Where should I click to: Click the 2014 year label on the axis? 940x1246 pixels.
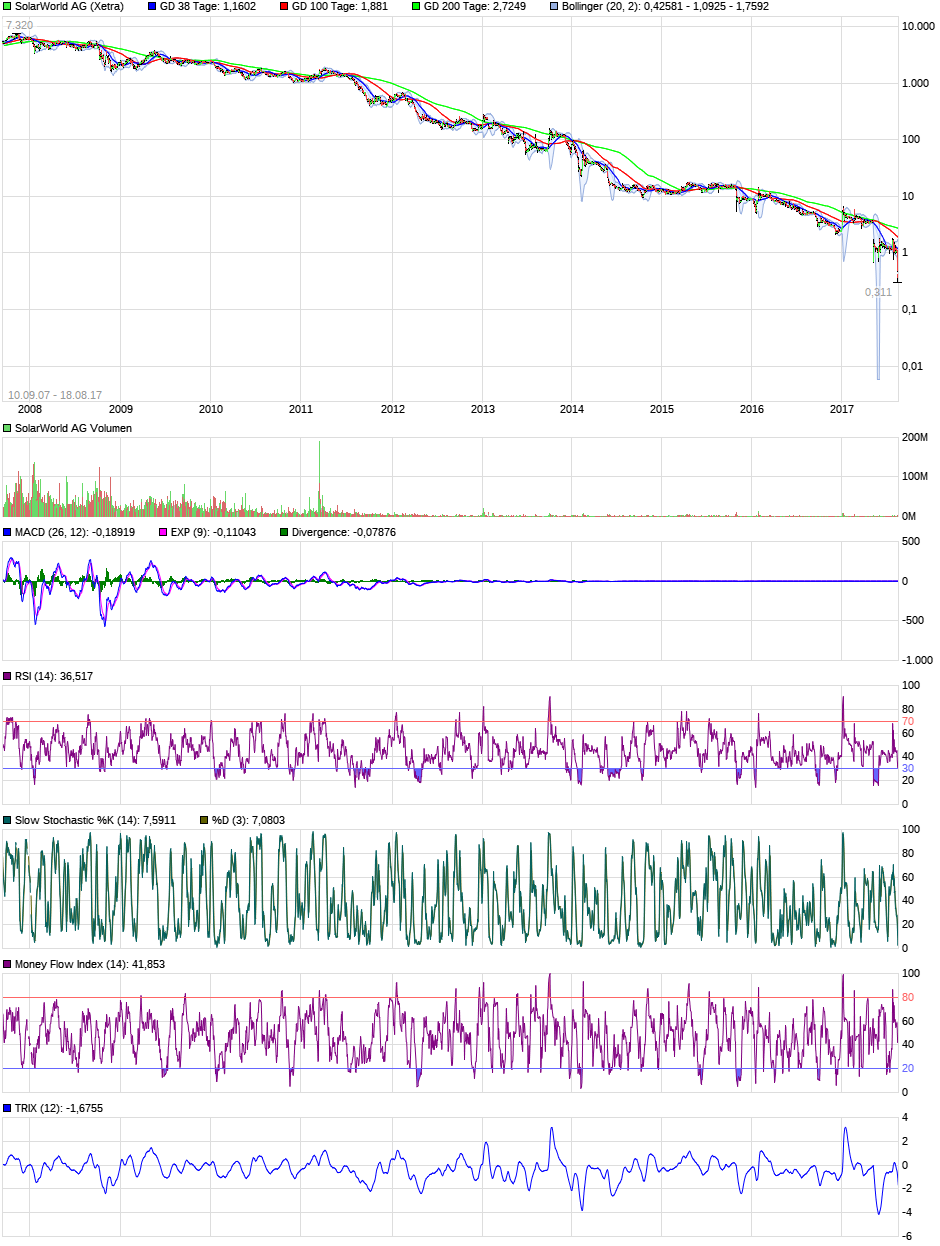[571, 408]
